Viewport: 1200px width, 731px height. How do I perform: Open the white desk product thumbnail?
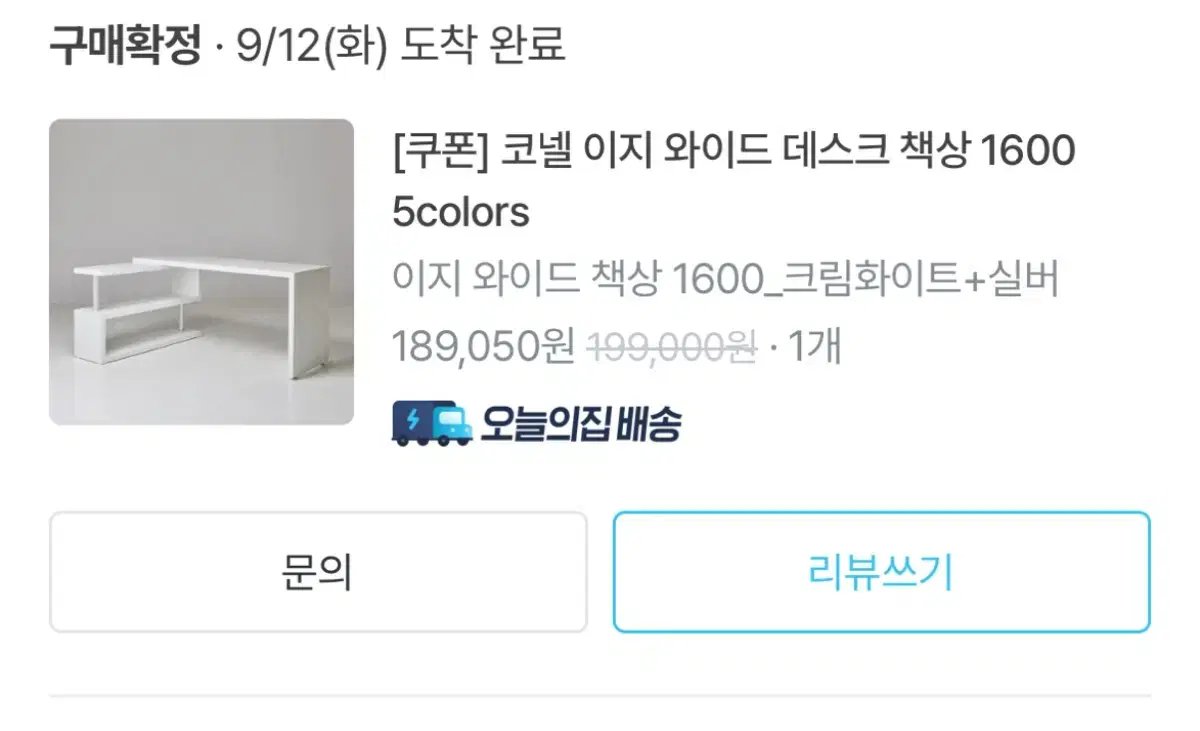201,272
